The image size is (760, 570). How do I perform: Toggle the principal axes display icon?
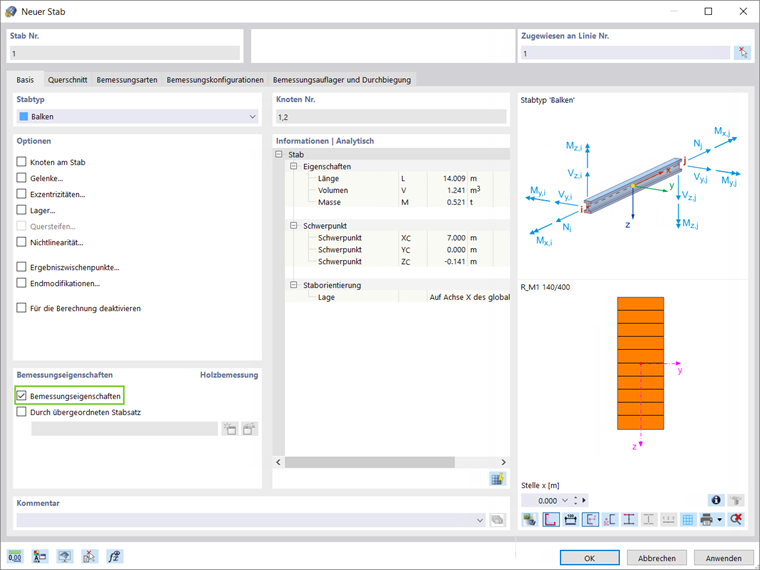point(590,520)
